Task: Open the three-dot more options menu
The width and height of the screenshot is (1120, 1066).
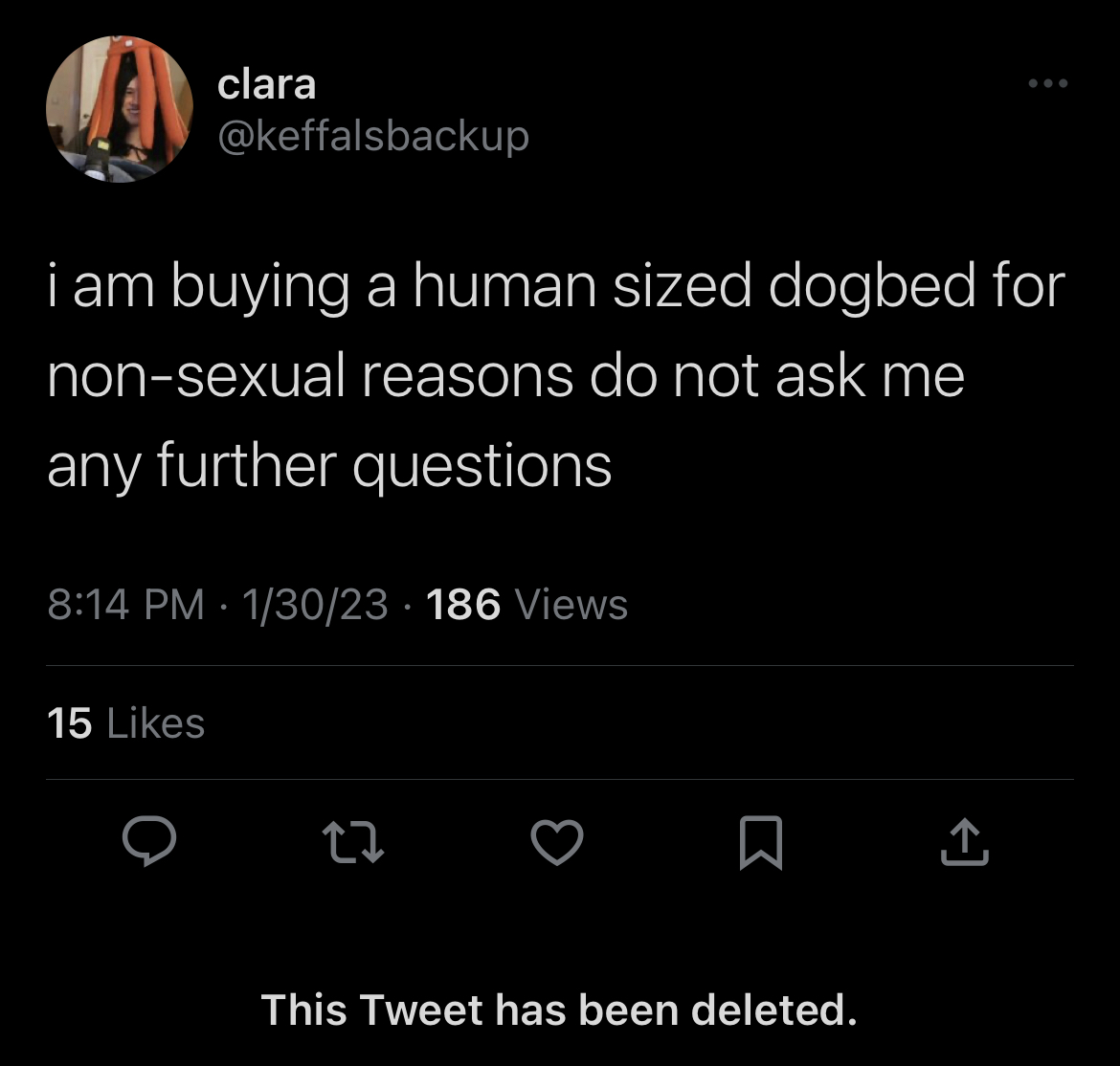Action: click(x=1048, y=83)
